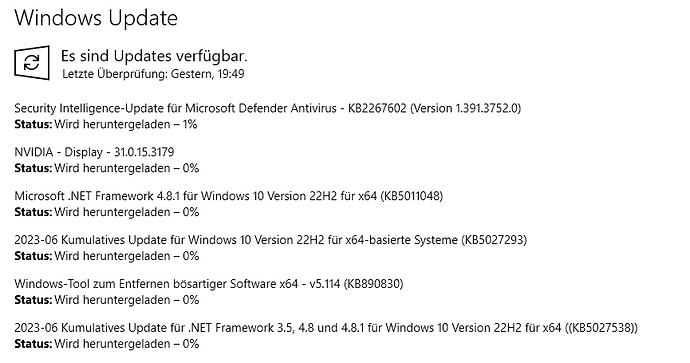The width and height of the screenshot is (690, 363).
Task: Click the status line under KB890830
Action: [x=106, y=300]
